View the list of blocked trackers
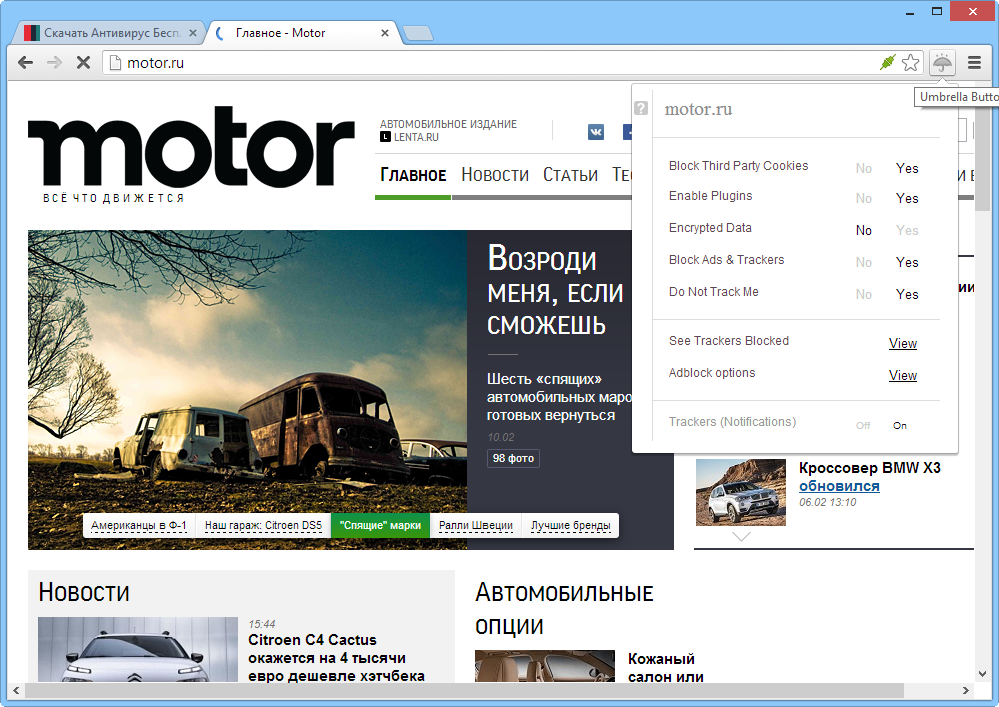The height and width of the screenshot is (707, 999). 901,343
